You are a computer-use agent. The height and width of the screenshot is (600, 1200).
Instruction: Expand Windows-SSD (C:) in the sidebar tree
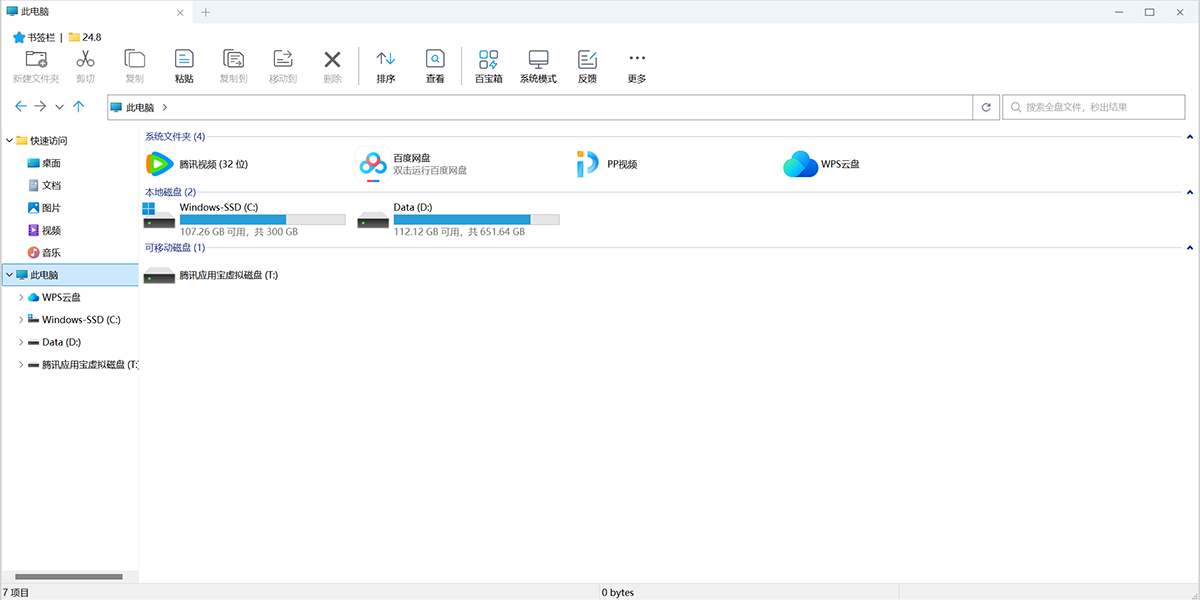pos(22,320)
